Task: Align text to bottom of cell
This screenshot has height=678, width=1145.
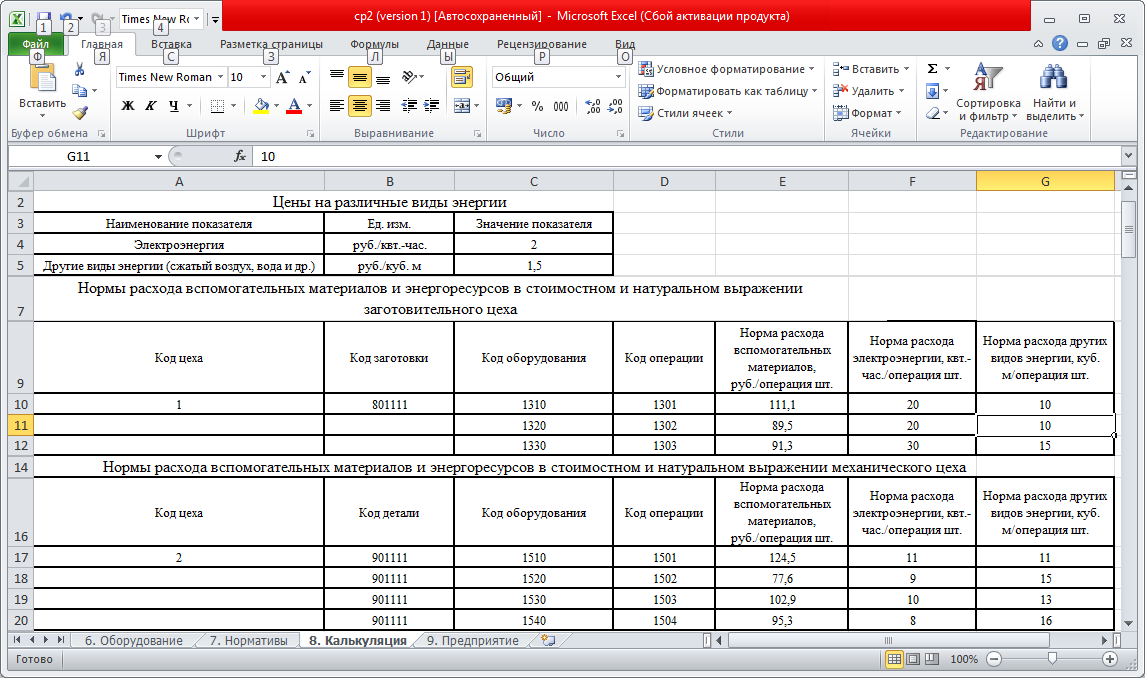Action: [383, 77]
